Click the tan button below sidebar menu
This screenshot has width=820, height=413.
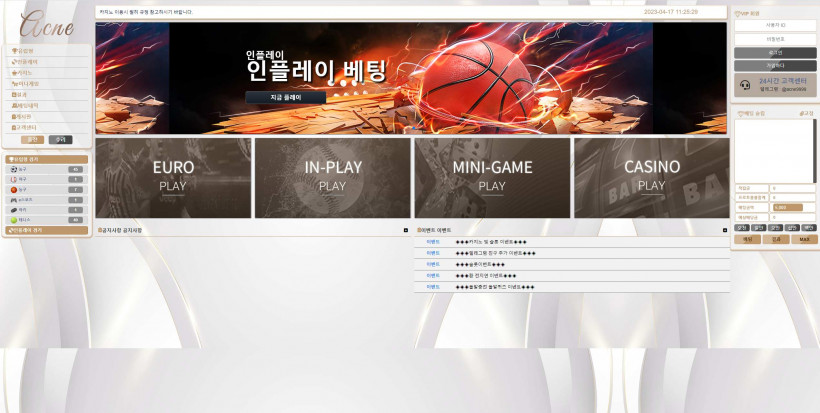point(32,140)
